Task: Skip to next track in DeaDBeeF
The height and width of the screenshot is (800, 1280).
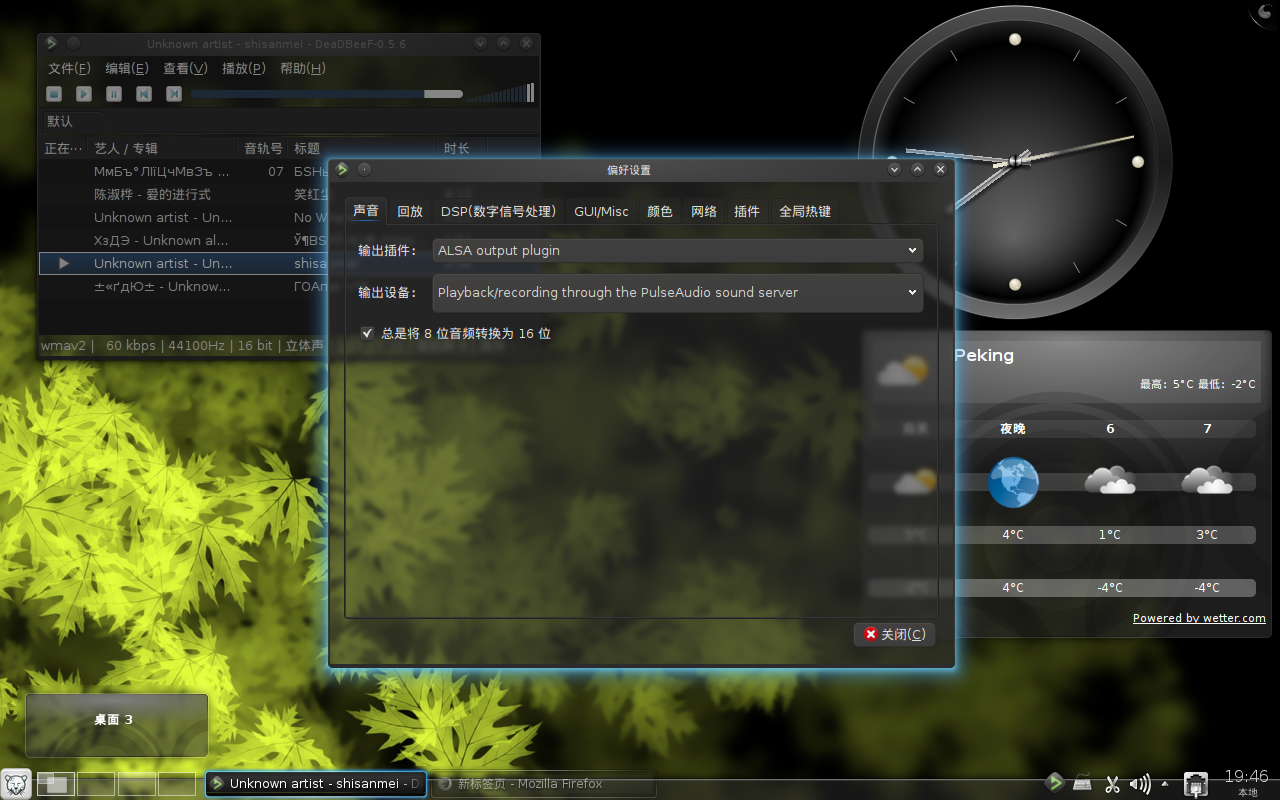Action: pos(174,94)
